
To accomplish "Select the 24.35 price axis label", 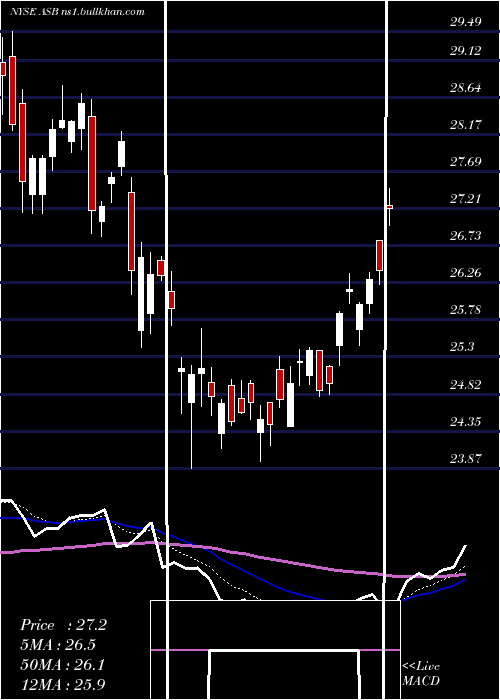I will click(x=466, y=421).
